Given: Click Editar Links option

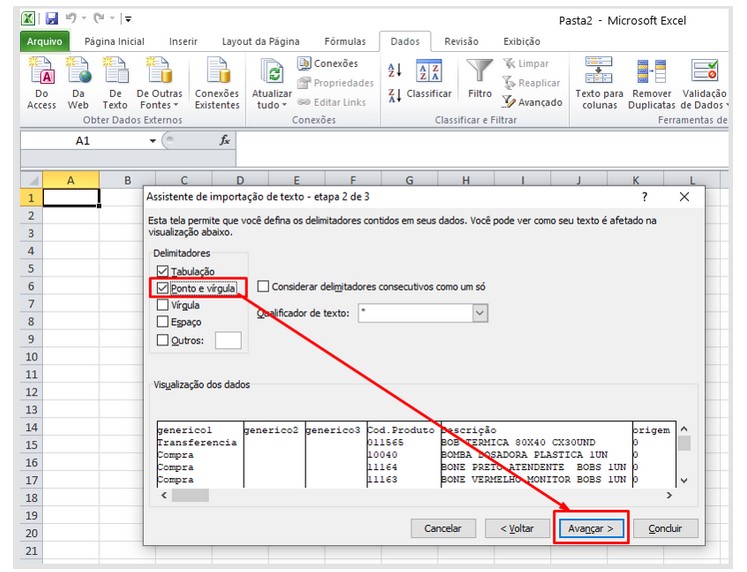Looking at the screenshot, I should click(x=332, y=102).
